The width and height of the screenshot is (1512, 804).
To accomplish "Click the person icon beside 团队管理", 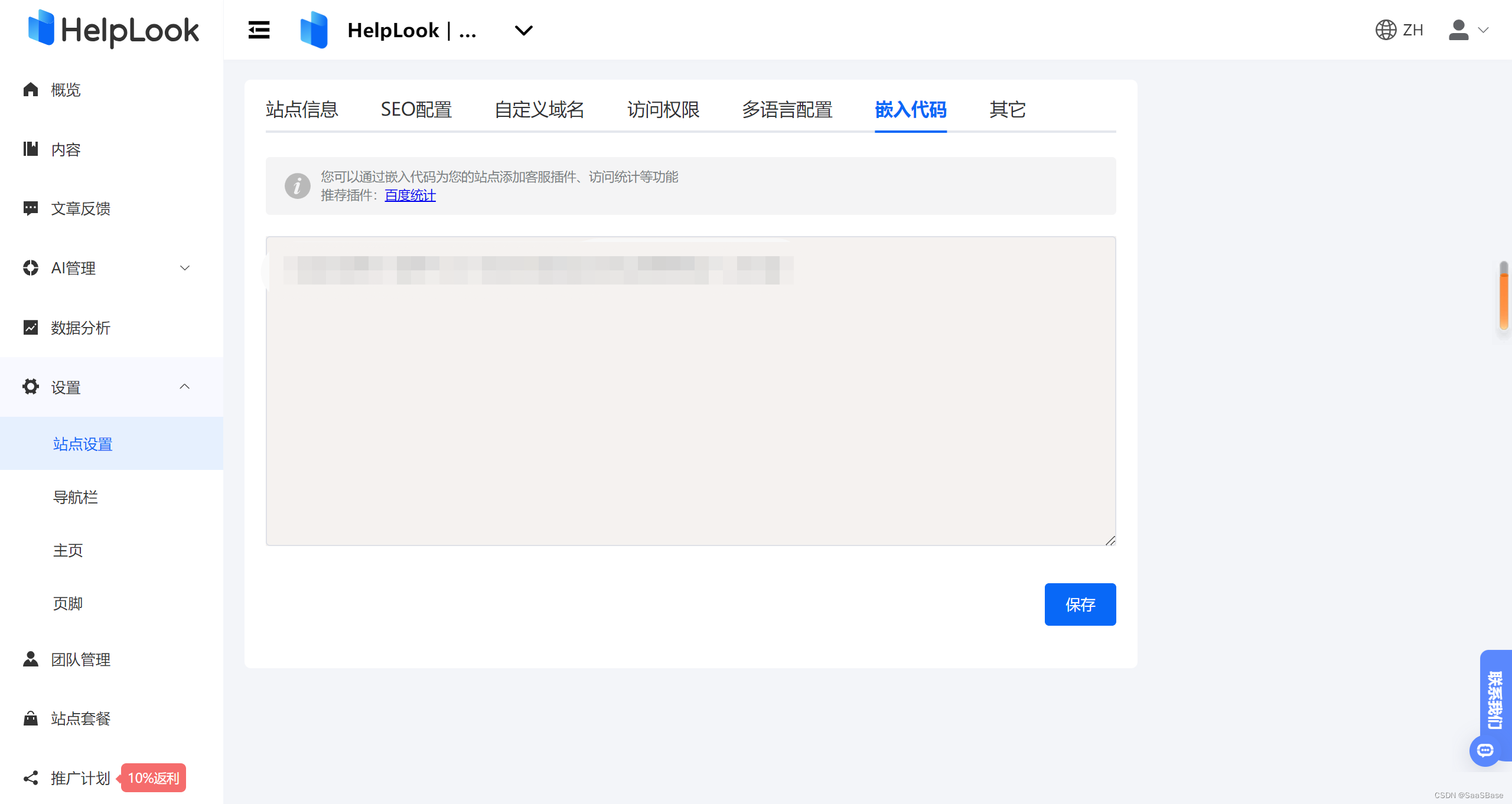I will tap(31, 659).
